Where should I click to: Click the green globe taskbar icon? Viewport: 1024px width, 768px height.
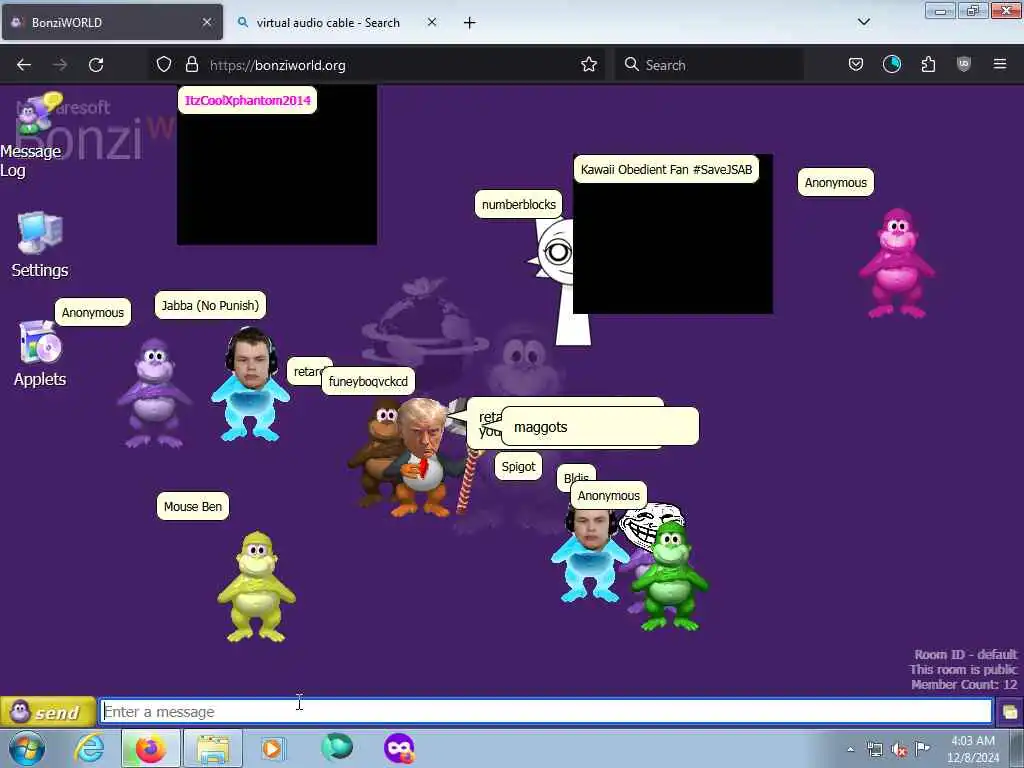[337, 748]
